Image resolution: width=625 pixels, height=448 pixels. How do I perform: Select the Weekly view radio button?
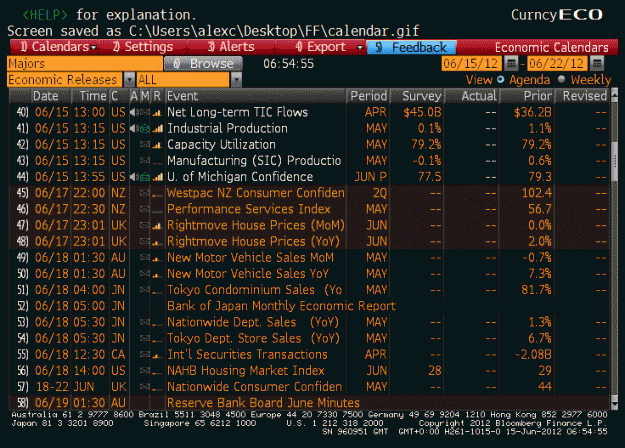tap(562, 79)
